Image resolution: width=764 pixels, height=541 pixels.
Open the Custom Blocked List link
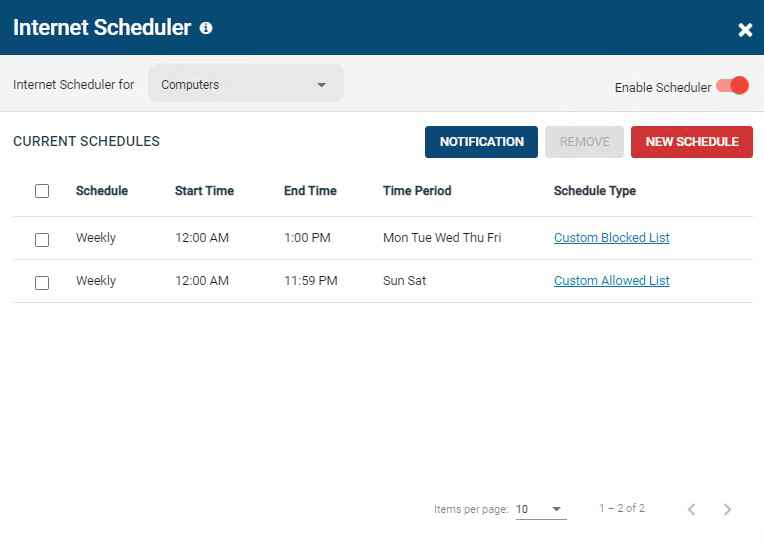pyautogui.click(x=611, y=238)
